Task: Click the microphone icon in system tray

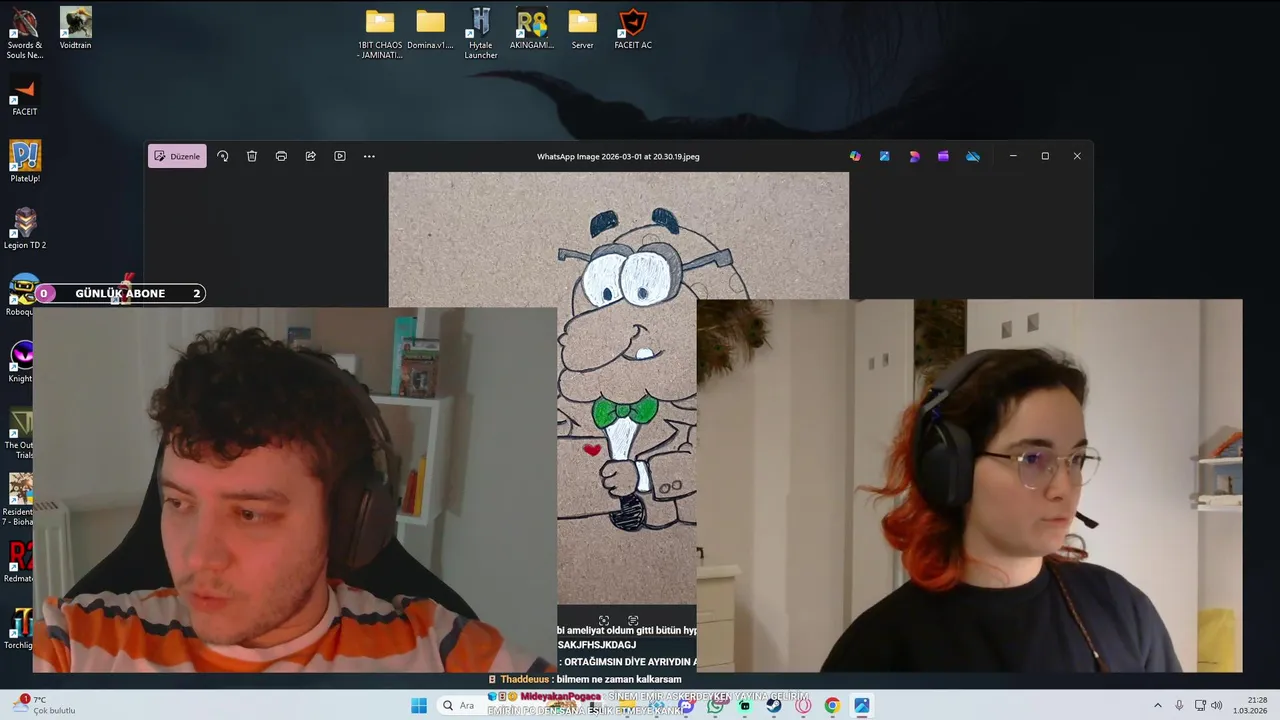Action: pos(1179,705)
